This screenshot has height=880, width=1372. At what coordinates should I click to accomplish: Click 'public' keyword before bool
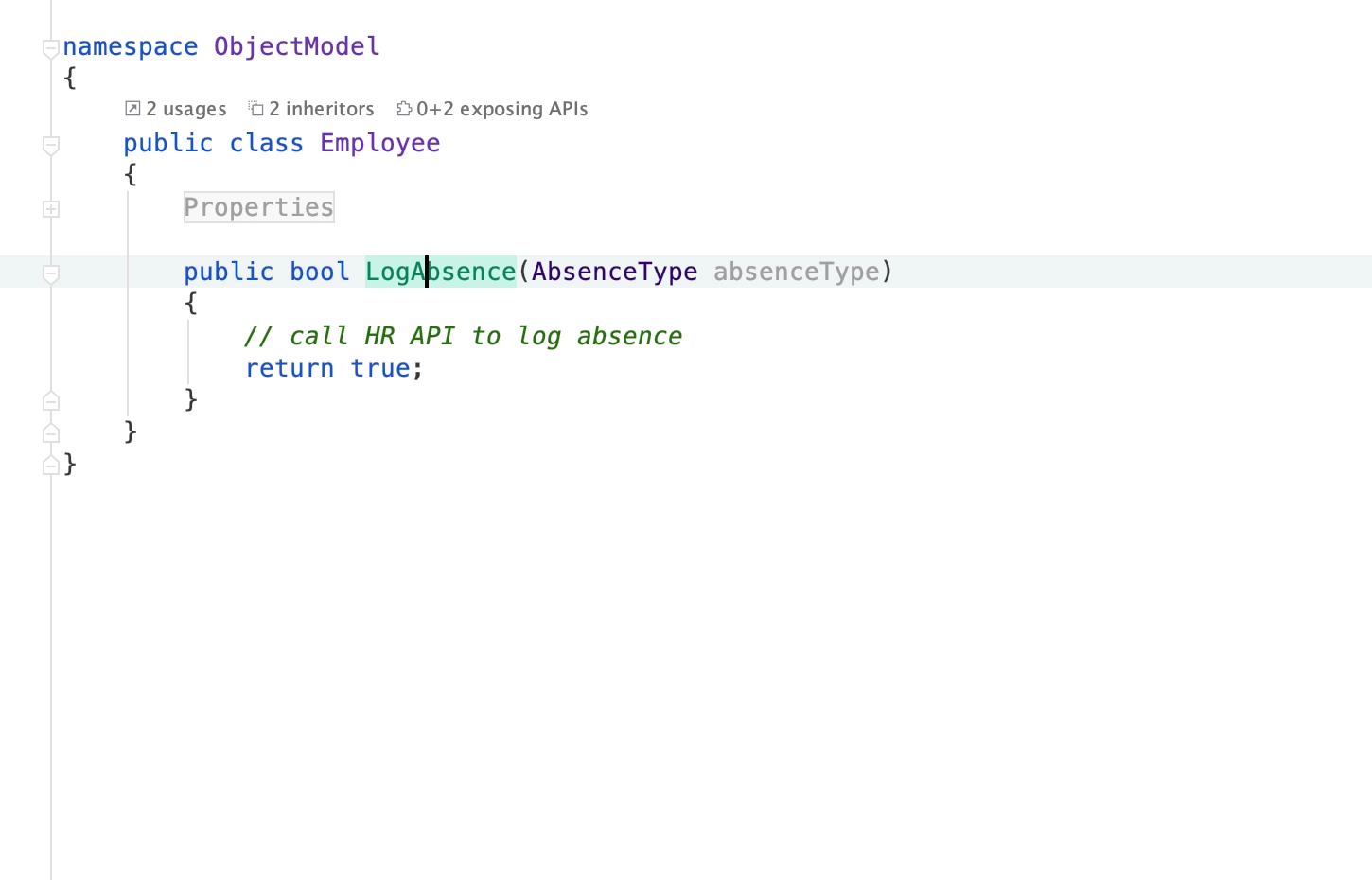[229, 272]
